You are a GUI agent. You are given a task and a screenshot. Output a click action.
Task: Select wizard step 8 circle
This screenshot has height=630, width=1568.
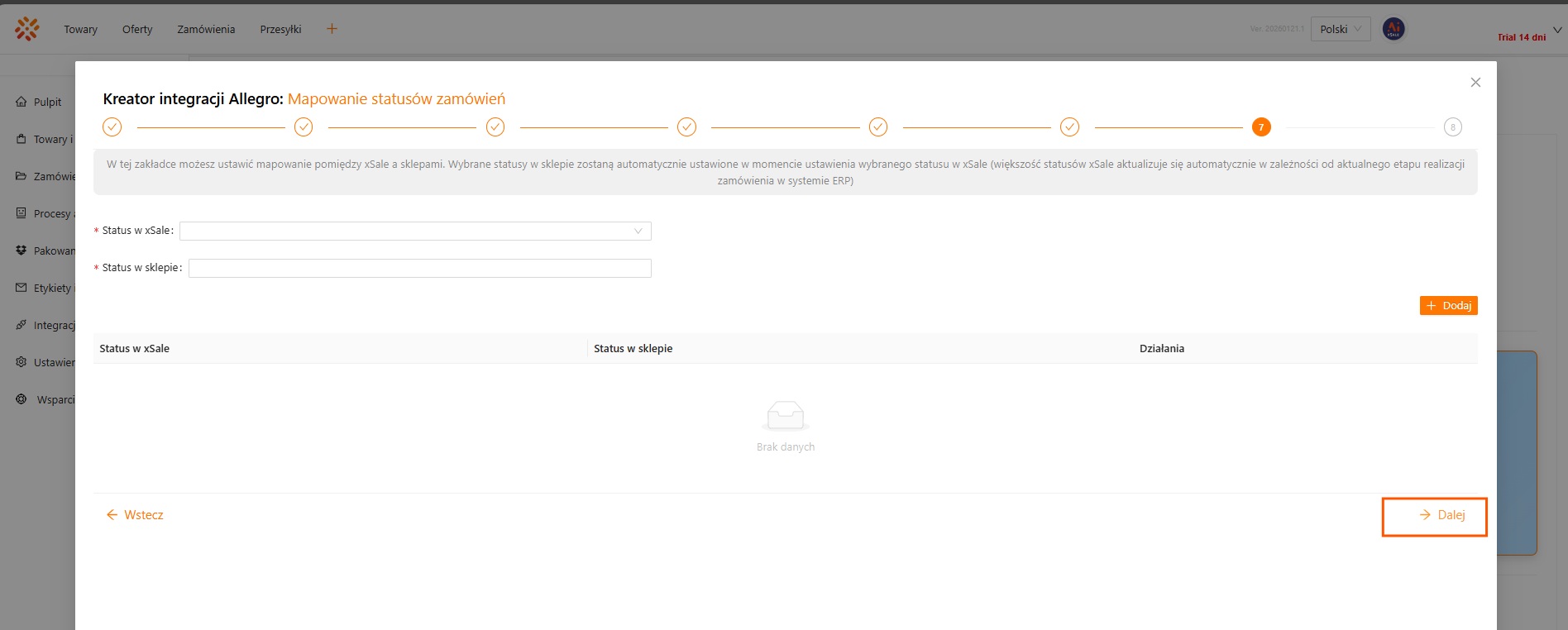pos(1452,127)
